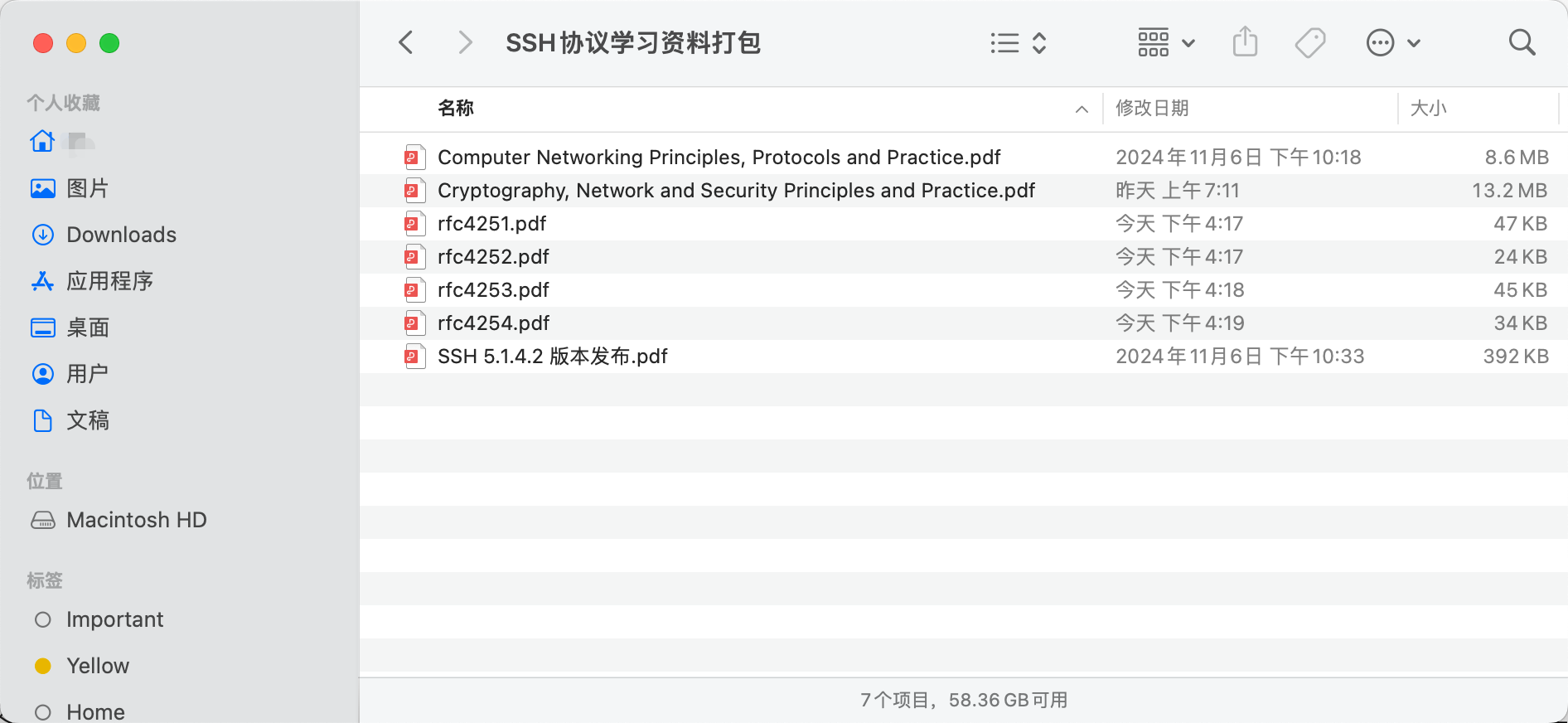The width and height of the screenshot is (1568, 723).
Task: Sort by the 大小 column header
Action: pos(1428,108)
